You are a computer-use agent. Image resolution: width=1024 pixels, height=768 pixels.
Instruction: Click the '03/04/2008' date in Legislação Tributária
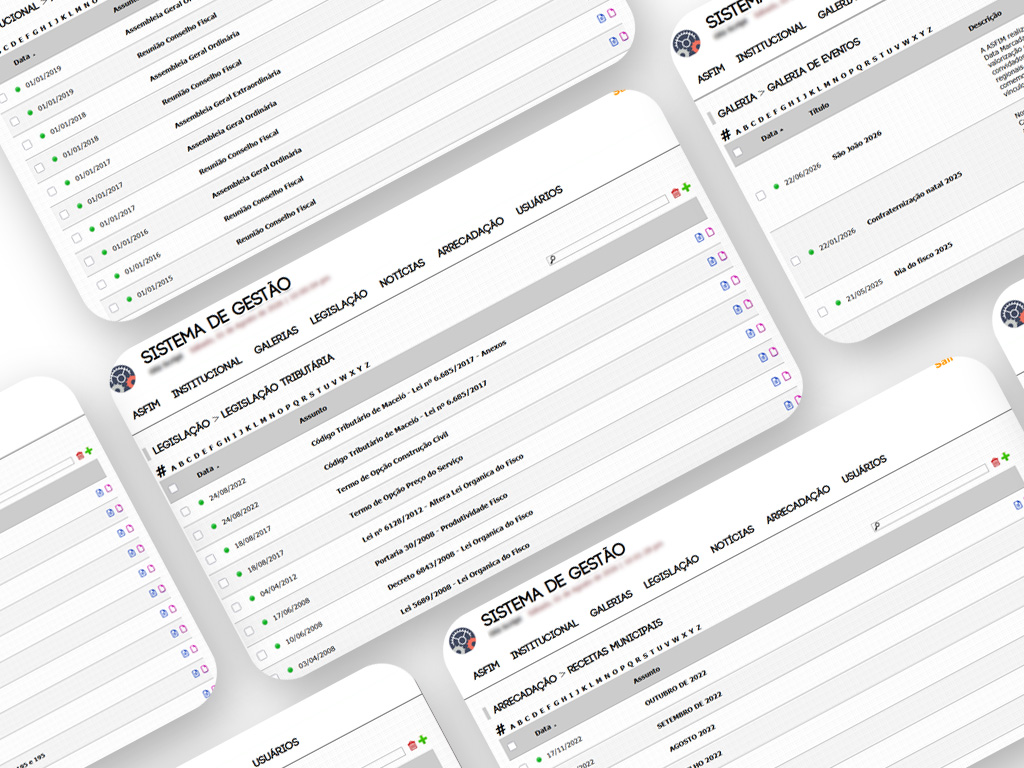click(317, 658)
